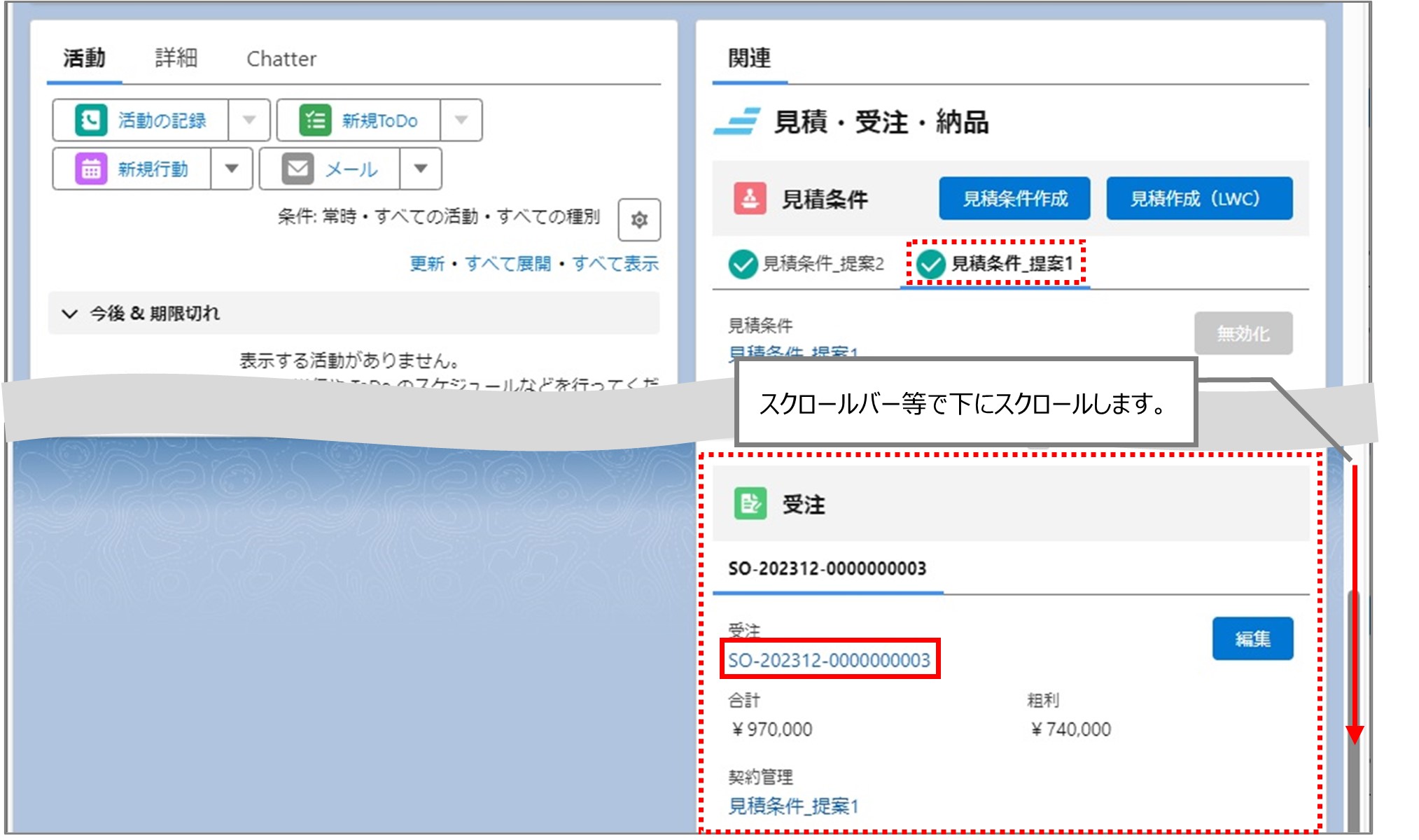Switch to the 活動 tab

point(84,58)
